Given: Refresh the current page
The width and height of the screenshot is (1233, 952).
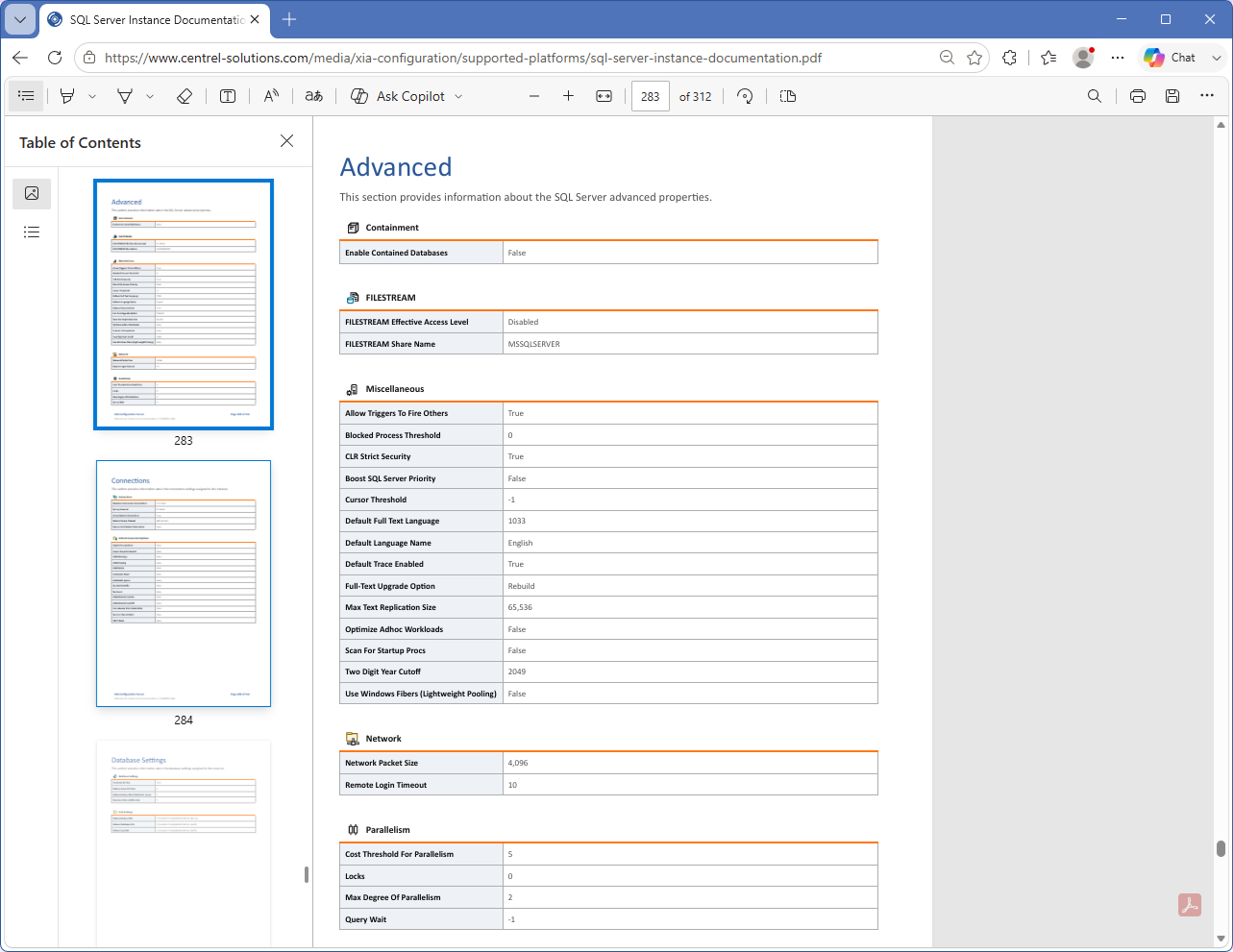Looking at the screenshot, I should click(x=55, y=58).
